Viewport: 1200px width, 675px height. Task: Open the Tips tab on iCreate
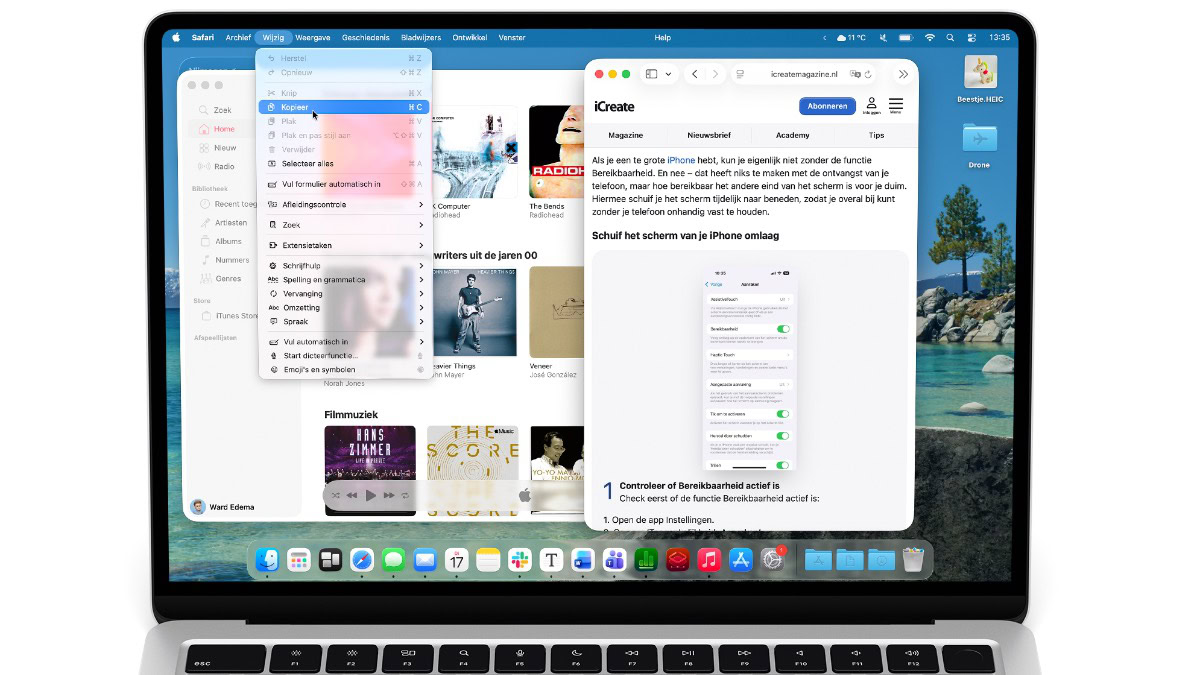(x=876, y=135)
